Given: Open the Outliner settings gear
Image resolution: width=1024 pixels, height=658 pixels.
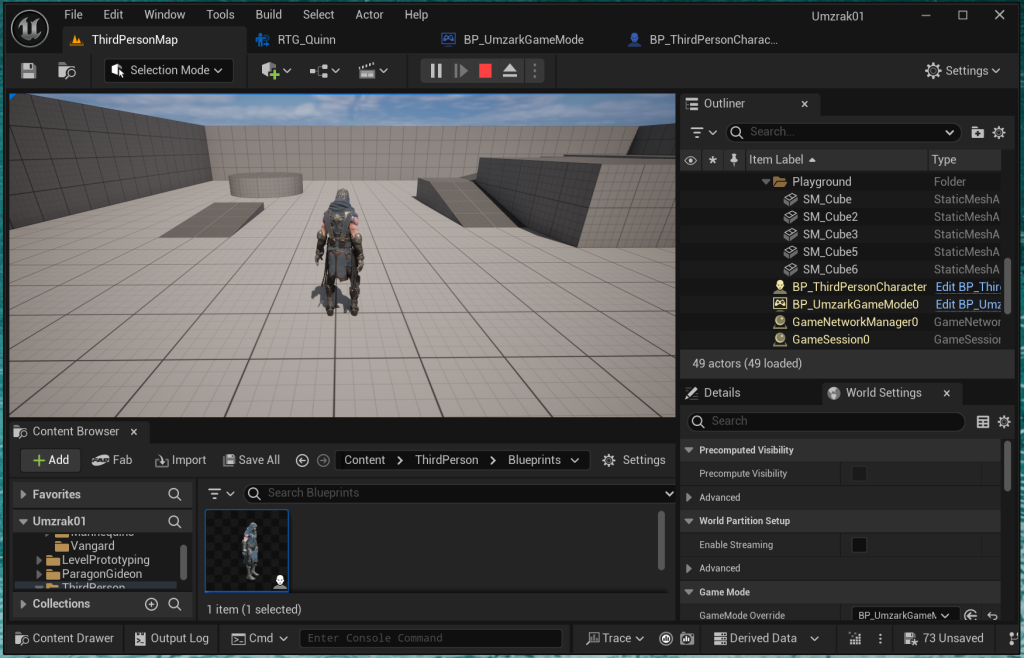Looking at the screenshot, I should [999, 133].
